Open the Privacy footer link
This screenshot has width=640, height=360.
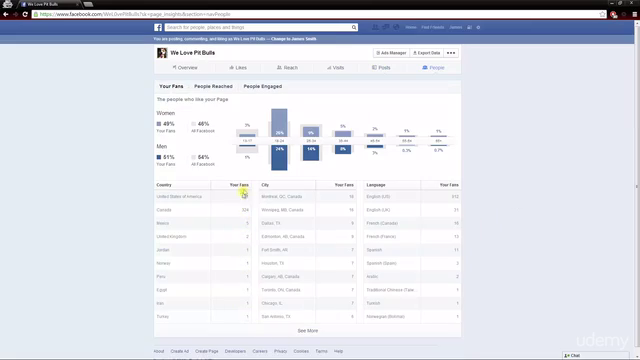pyautogui.click(x=280, y=351)
